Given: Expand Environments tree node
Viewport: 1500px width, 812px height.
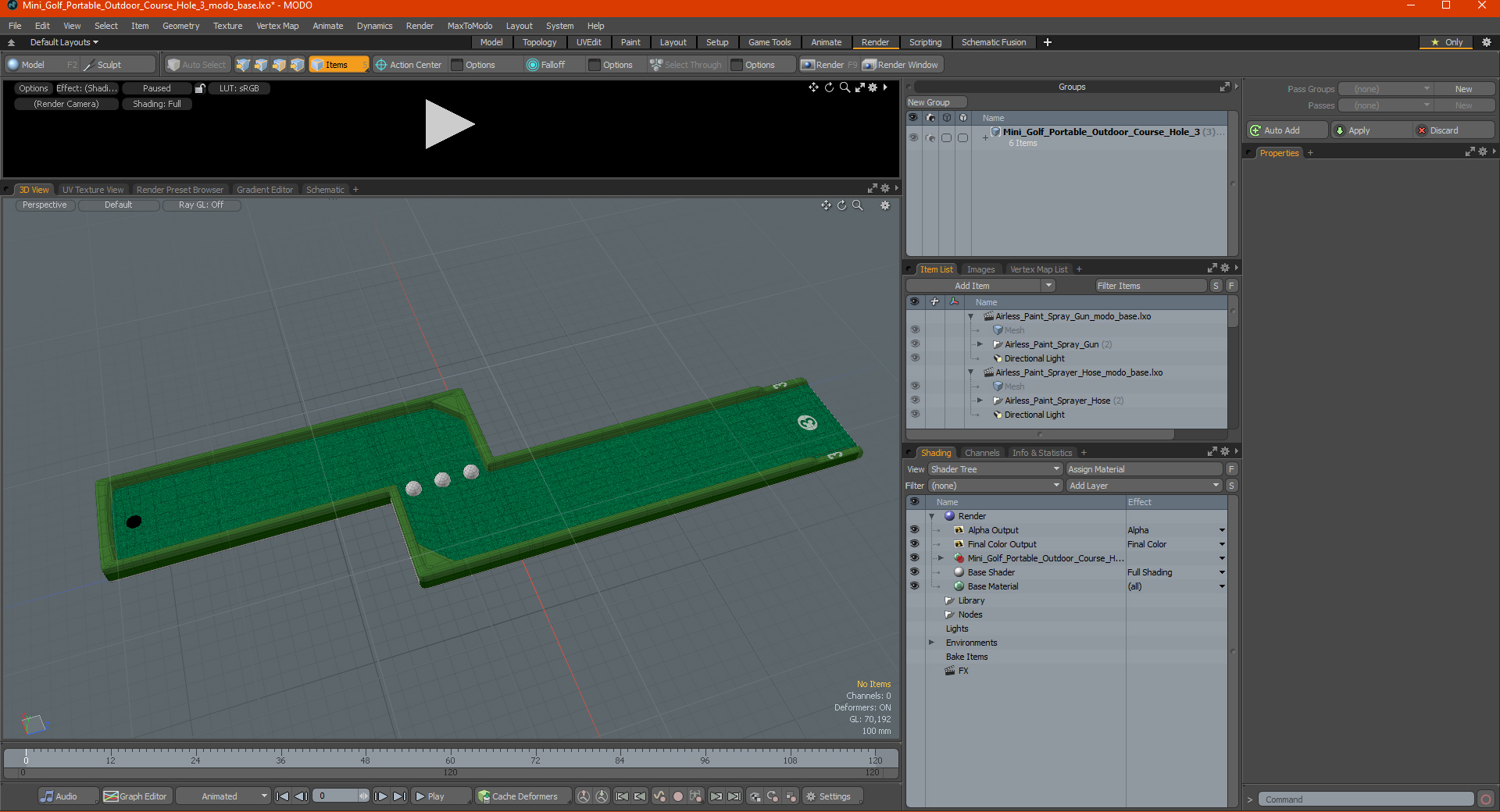Looking at the screenshot, I should pyautogui.click(x=931, y=643).
